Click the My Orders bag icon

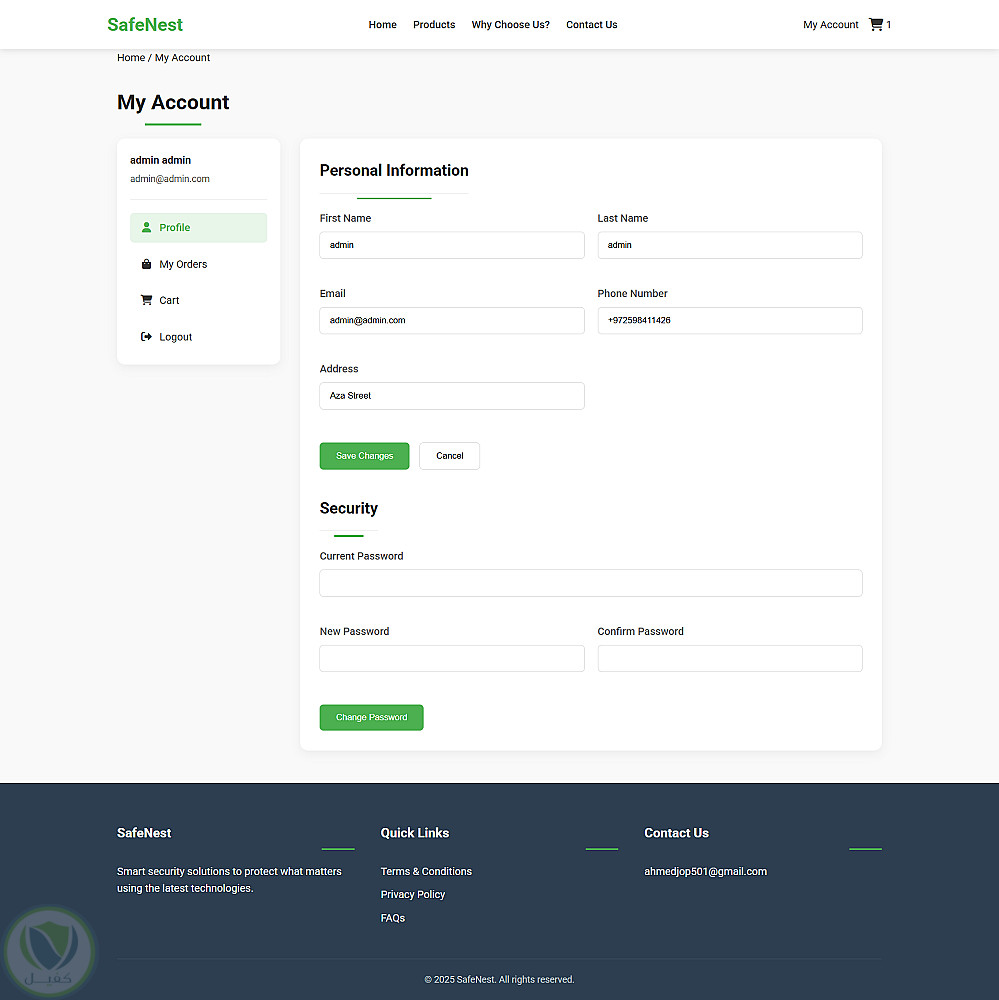146,264
